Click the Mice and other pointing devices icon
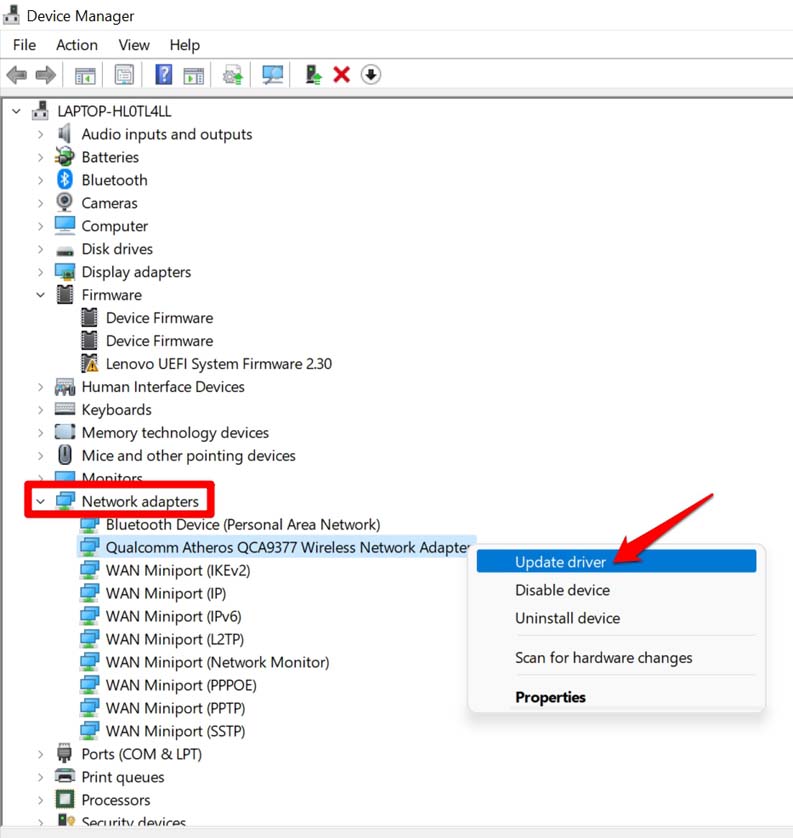This screenshot has width=793, height=838. (65, 455)
